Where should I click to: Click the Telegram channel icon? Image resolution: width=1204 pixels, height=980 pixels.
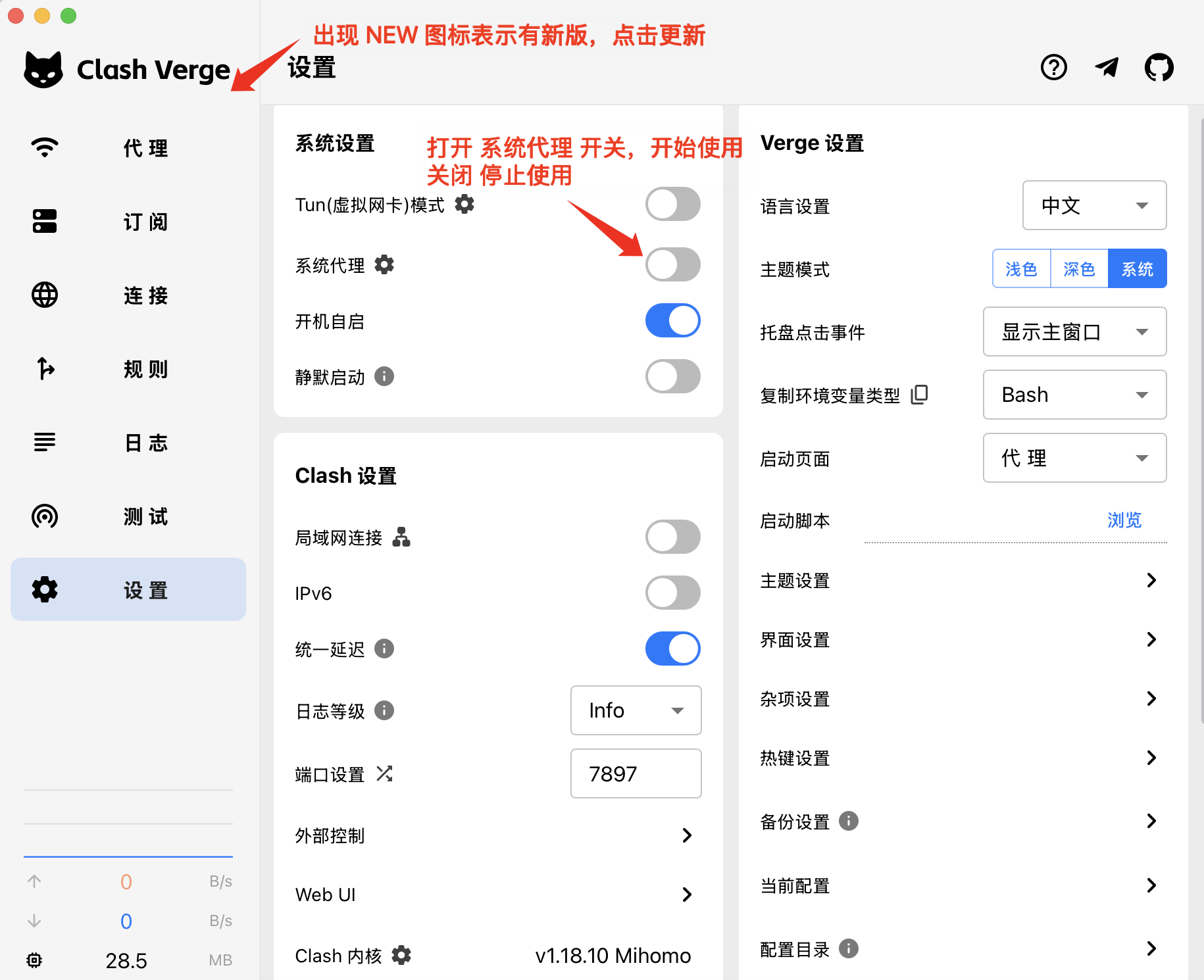pyautogui.click(x=1107, y=67)
